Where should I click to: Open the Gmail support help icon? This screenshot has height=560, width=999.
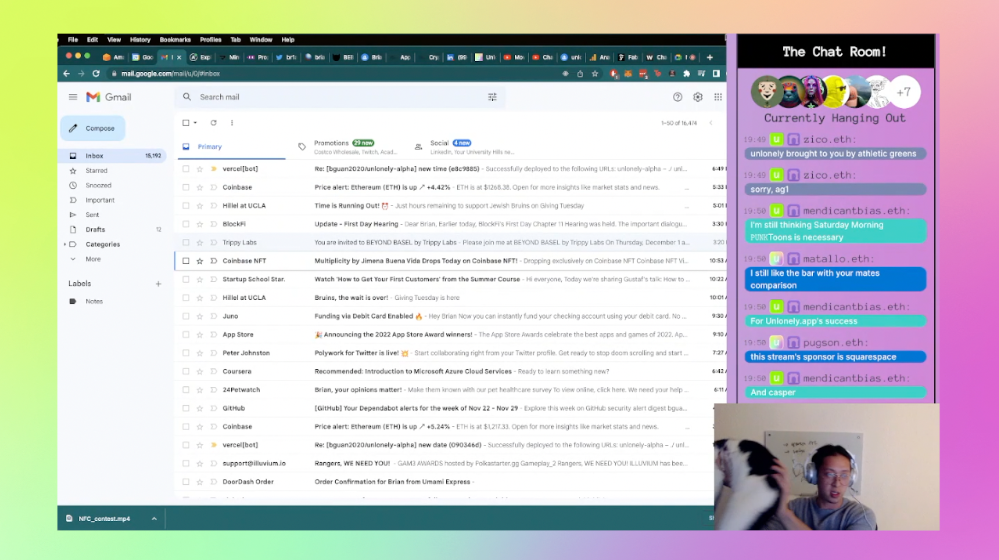[x=677, y=97]
